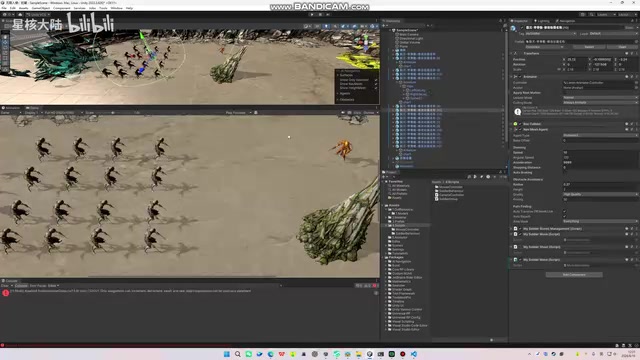Click the My Soldier Shoot script icon
640x360 pixels.
(516, 247)
